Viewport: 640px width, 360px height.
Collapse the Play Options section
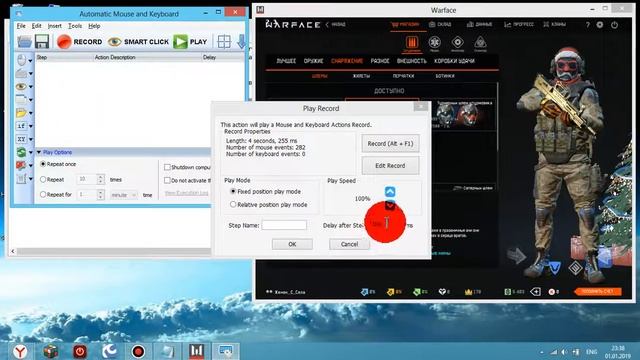pyautogui.click(x=39, y=152)
